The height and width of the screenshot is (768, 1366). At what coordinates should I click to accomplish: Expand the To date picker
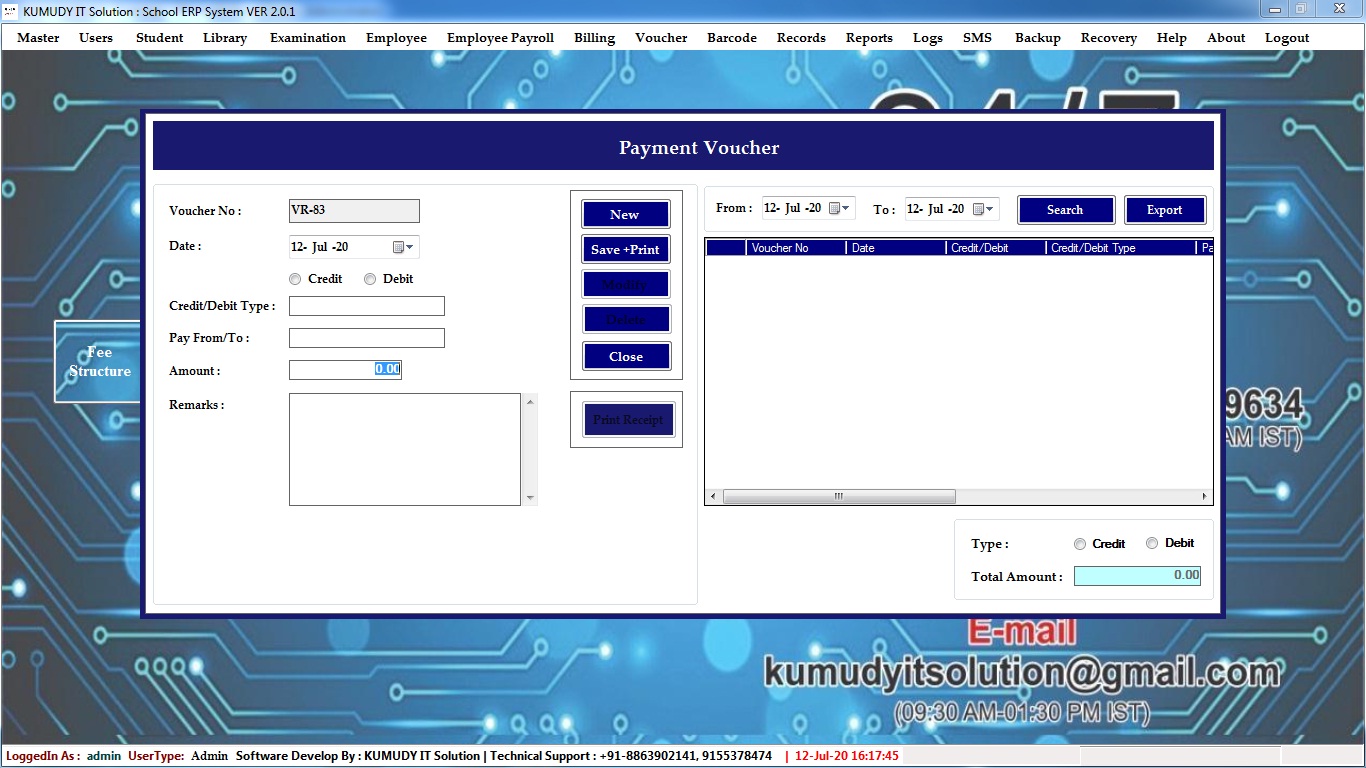tap(983, 209)
